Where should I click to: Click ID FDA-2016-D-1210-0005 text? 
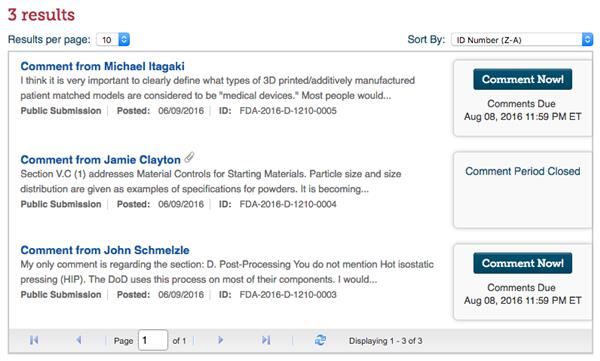[x=288, y=111]
